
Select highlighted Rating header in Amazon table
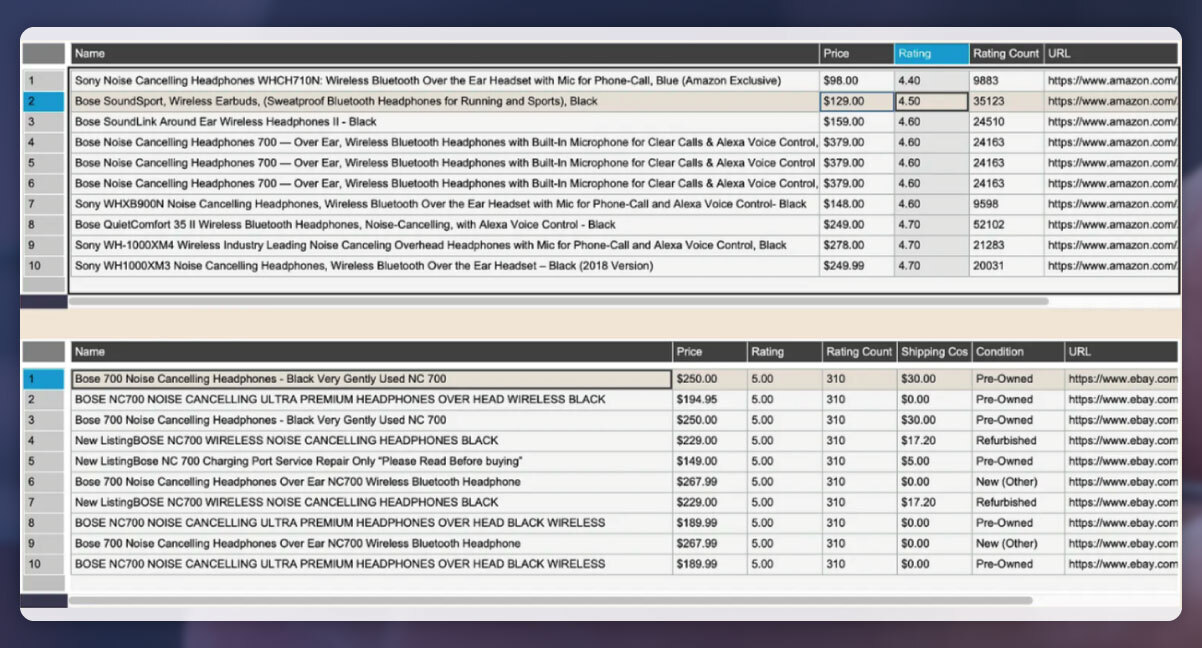pyautogui.click(x=932, y=54)
